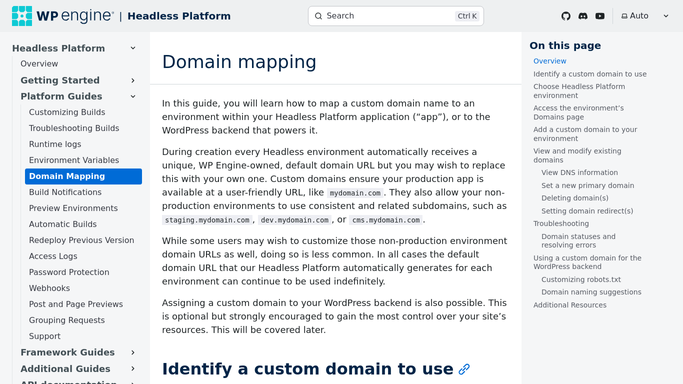Image resolution: width=683 pixels, height=384 pixels.
Task: Click the mydomain.com code snippet
Action: pos(355,193)
